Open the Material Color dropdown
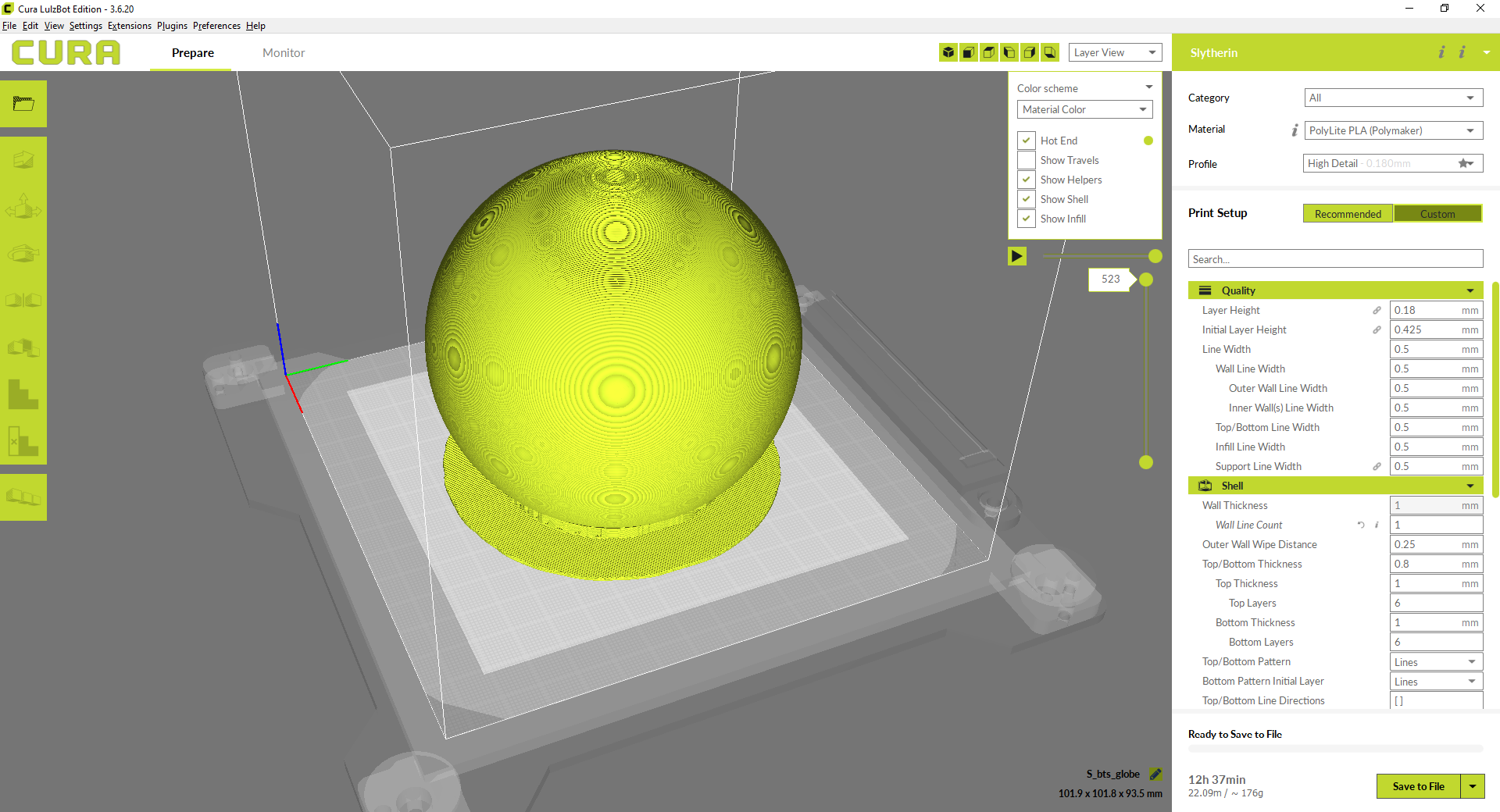The height and width of the screenshot is (812, 1500). 1084,109
